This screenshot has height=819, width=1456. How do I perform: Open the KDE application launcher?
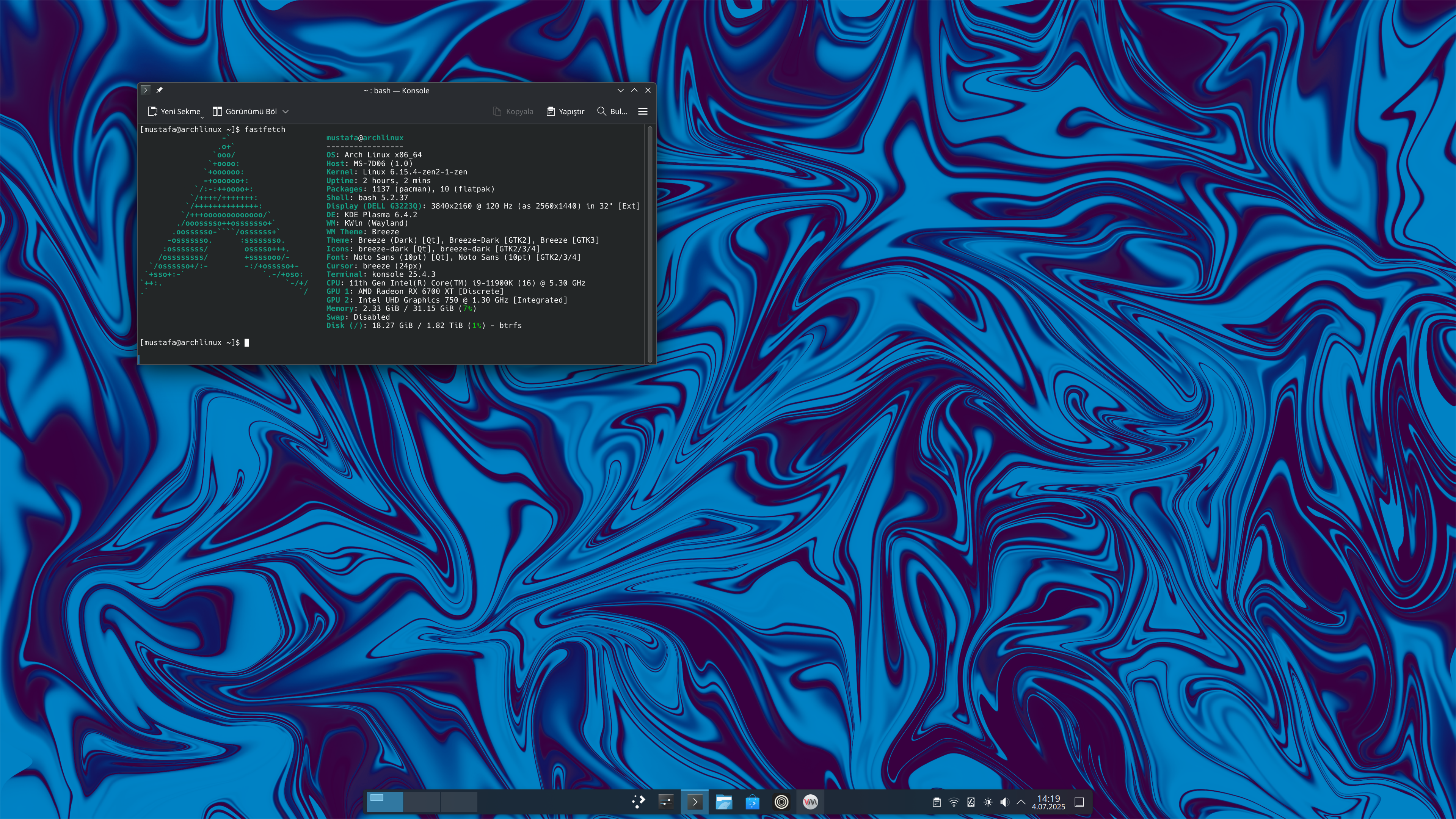tap(638, 802)
